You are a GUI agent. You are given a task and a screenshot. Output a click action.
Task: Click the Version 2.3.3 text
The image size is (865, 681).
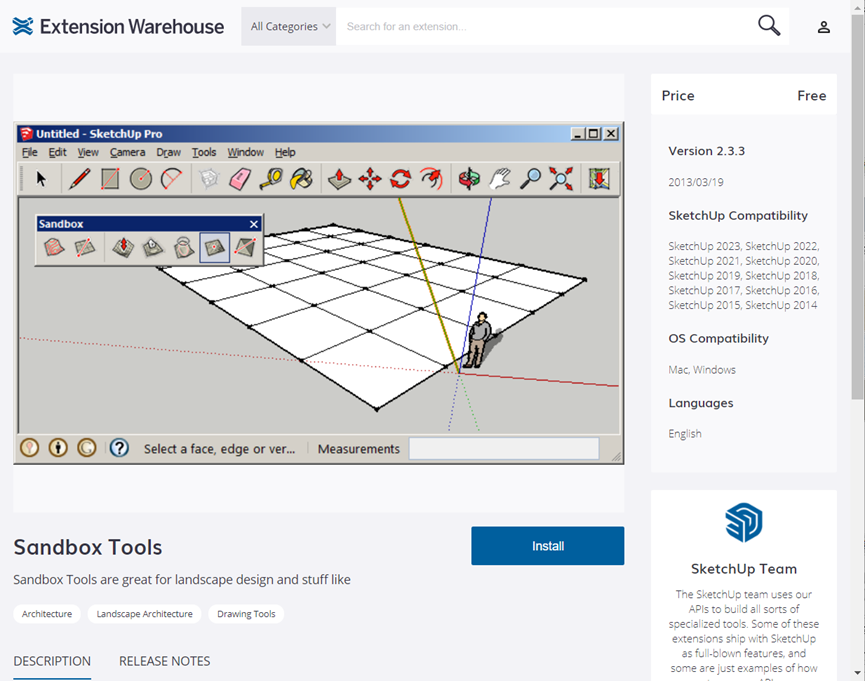(x=707, y=151)
